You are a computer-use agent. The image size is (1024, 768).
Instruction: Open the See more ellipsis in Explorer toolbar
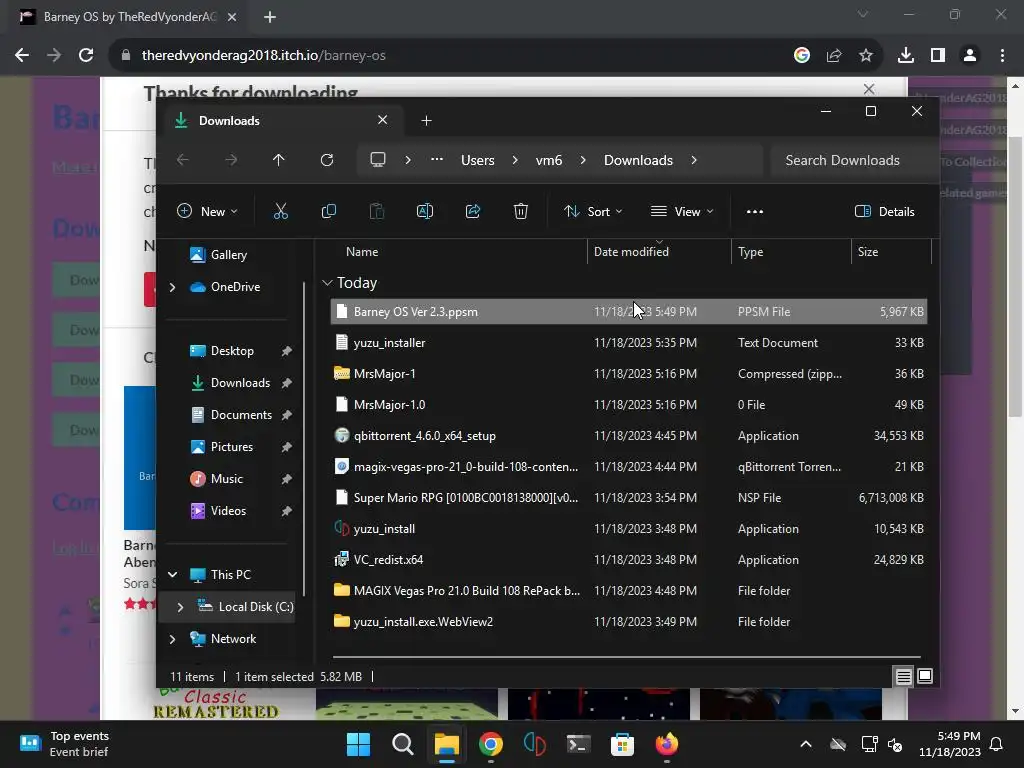pos(755,212)
